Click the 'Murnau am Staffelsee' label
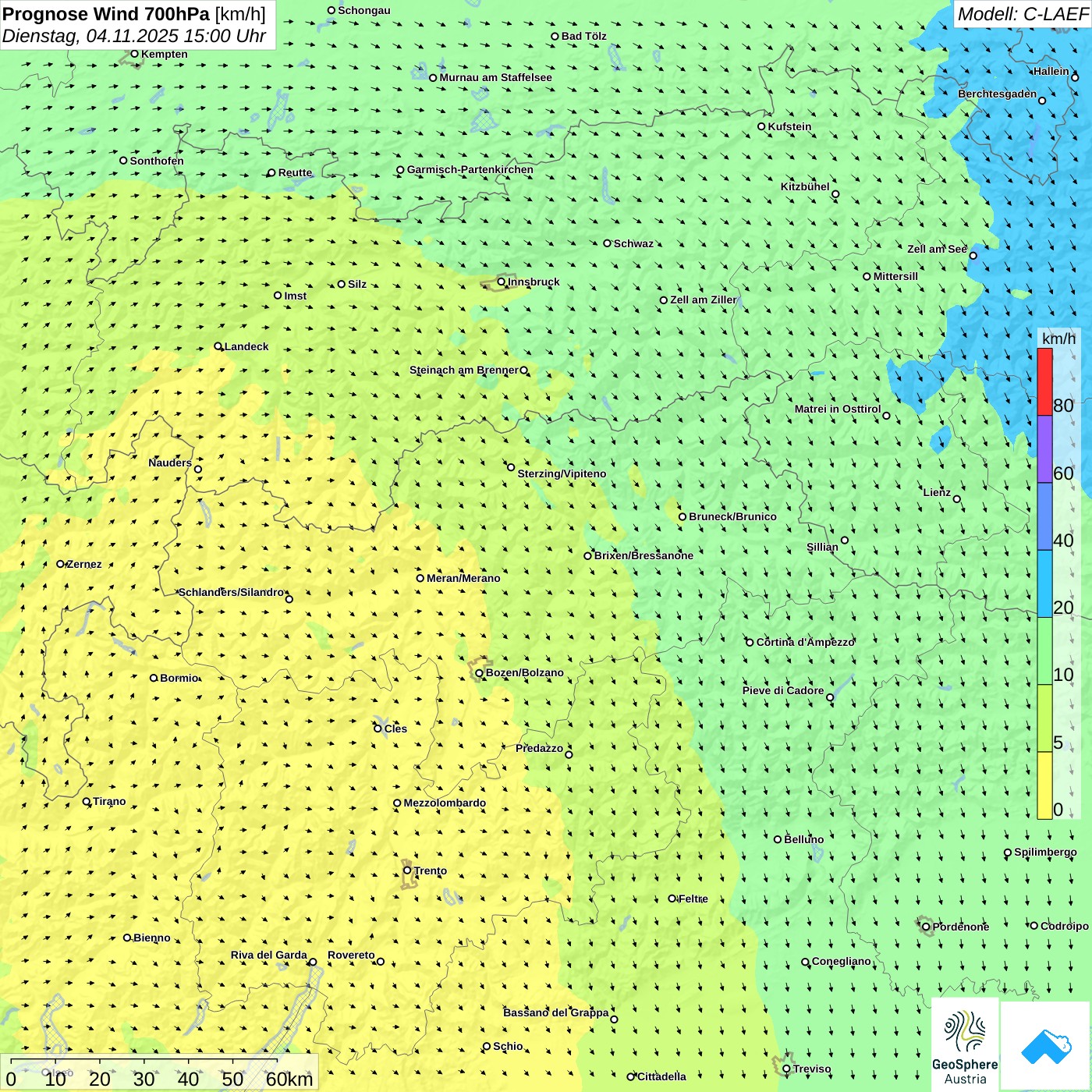The width and height of the screenshot is (1092, 1092). pos(495,77)
